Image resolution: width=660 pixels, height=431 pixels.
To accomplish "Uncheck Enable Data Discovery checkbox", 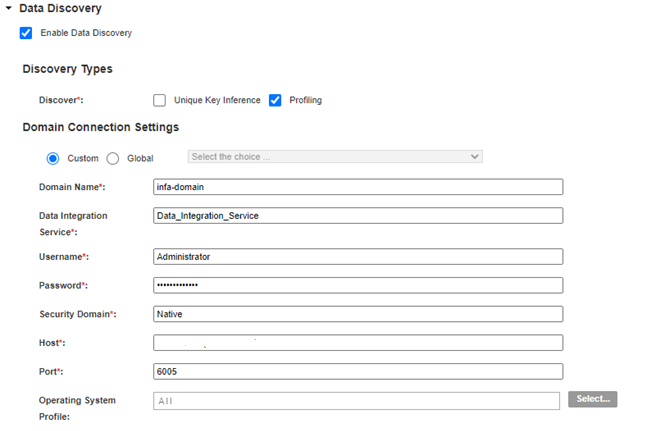I will tap(26, 33).
